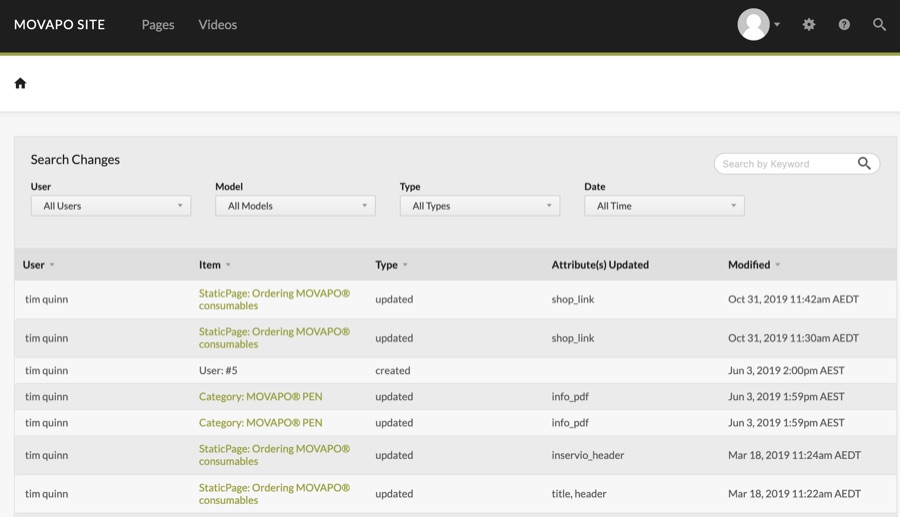Sort by the Item column header

click(x=210, y=265)
